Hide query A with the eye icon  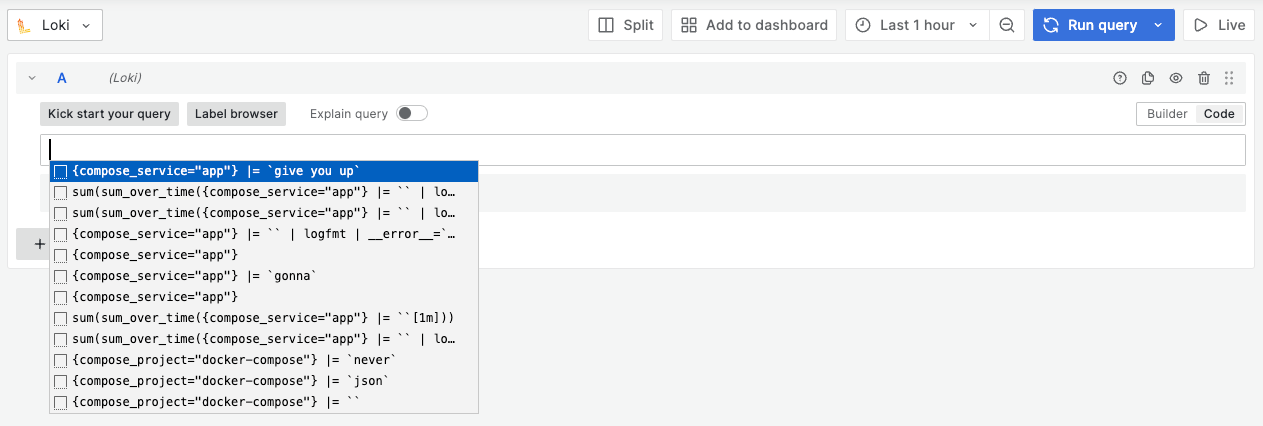(1176, 78)
